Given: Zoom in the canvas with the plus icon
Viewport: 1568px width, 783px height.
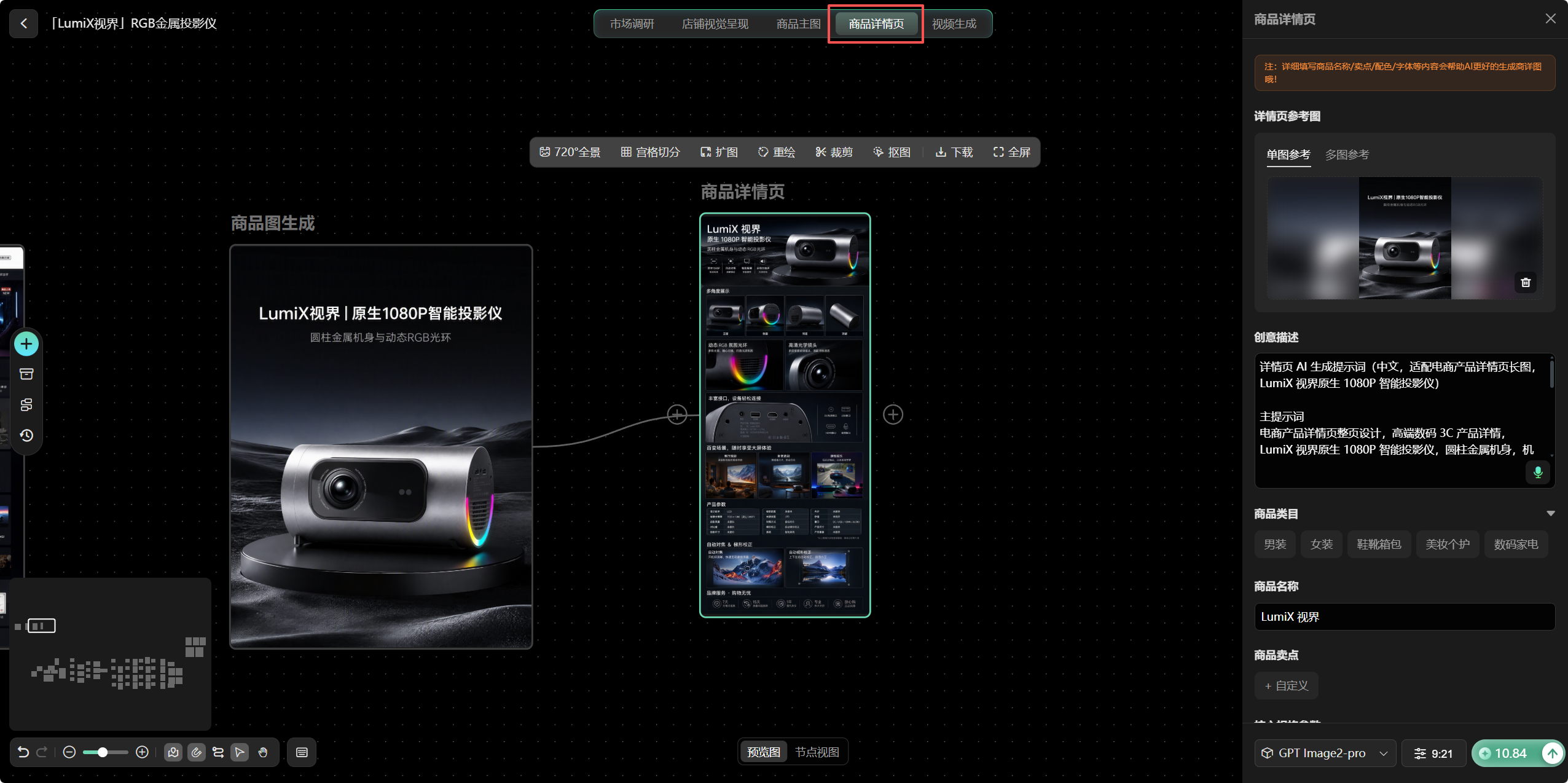Looking at the screenshot, I should (x=142, y=752).
